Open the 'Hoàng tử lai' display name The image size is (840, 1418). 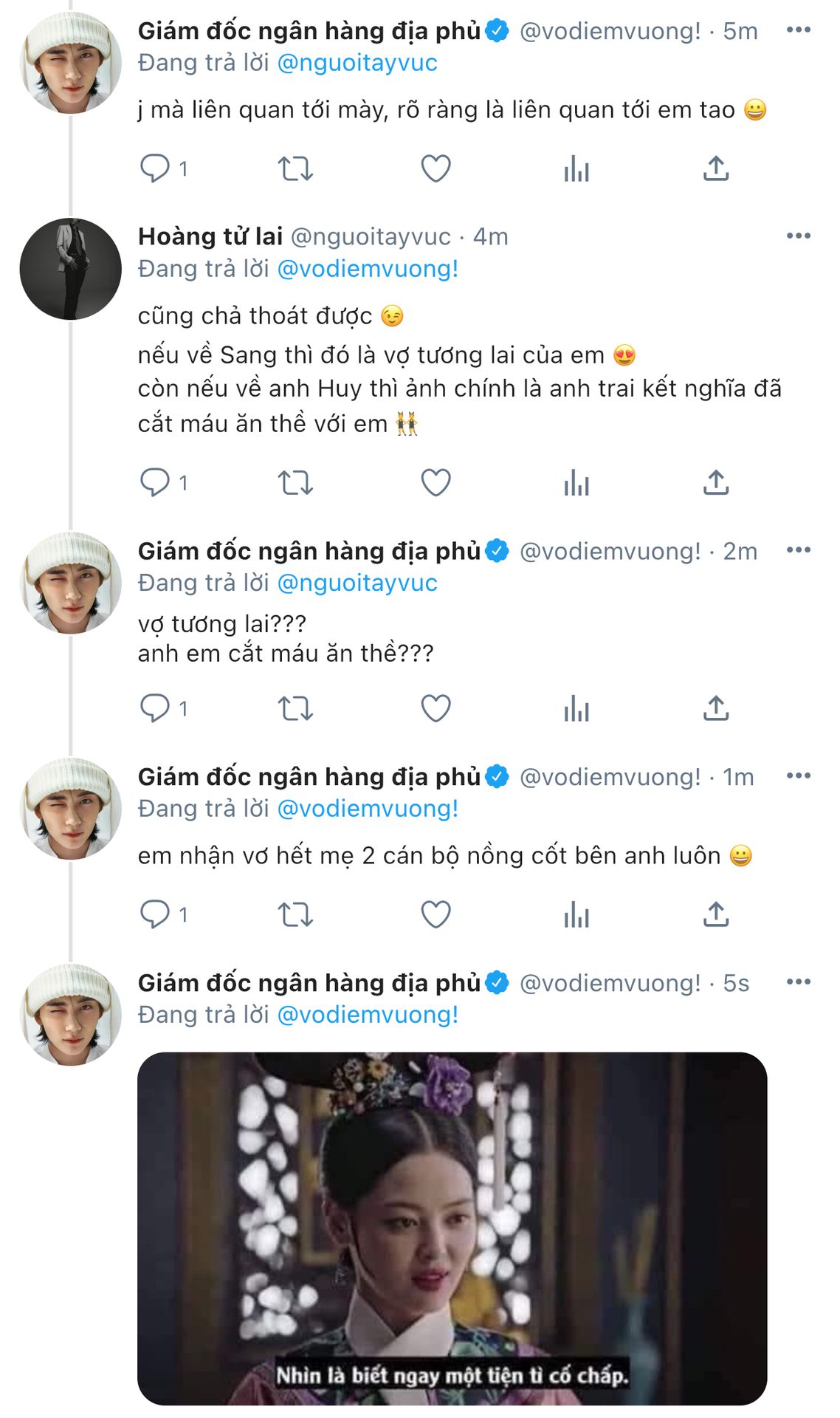pyautogui.click(x=210, y=236)
